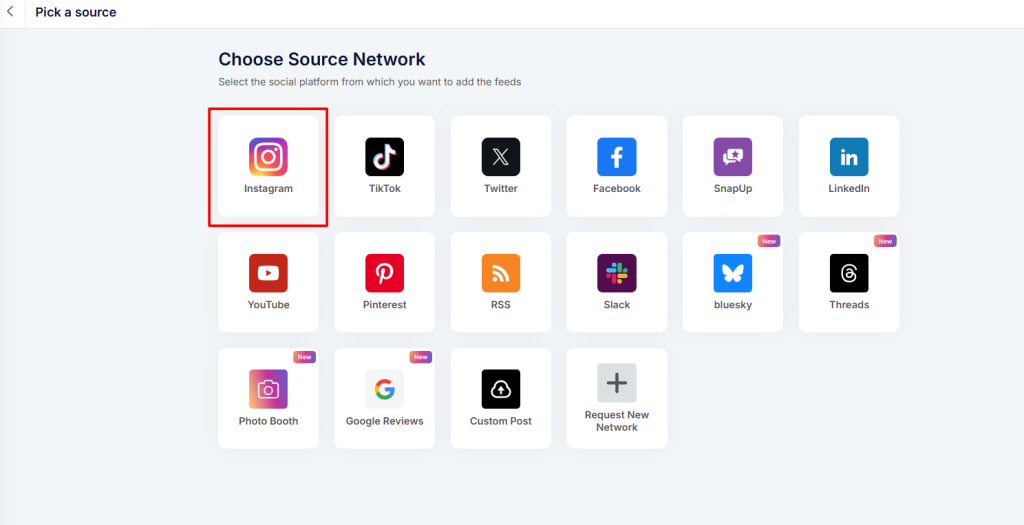Choose the Pinterest icon

(385, 273)
